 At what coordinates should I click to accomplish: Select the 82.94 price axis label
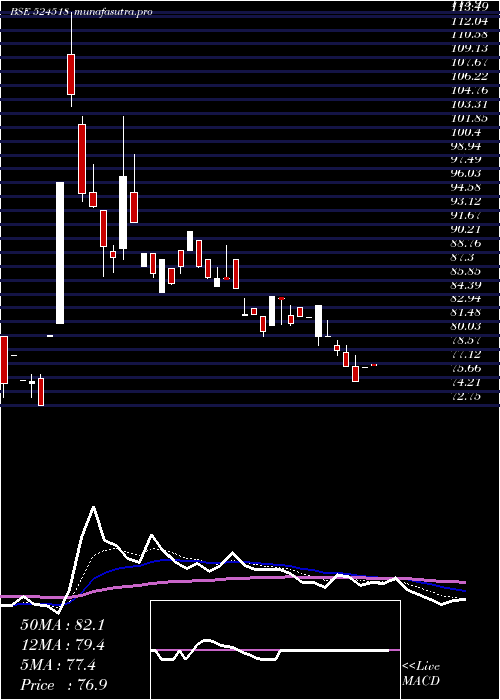coord(467,299)
